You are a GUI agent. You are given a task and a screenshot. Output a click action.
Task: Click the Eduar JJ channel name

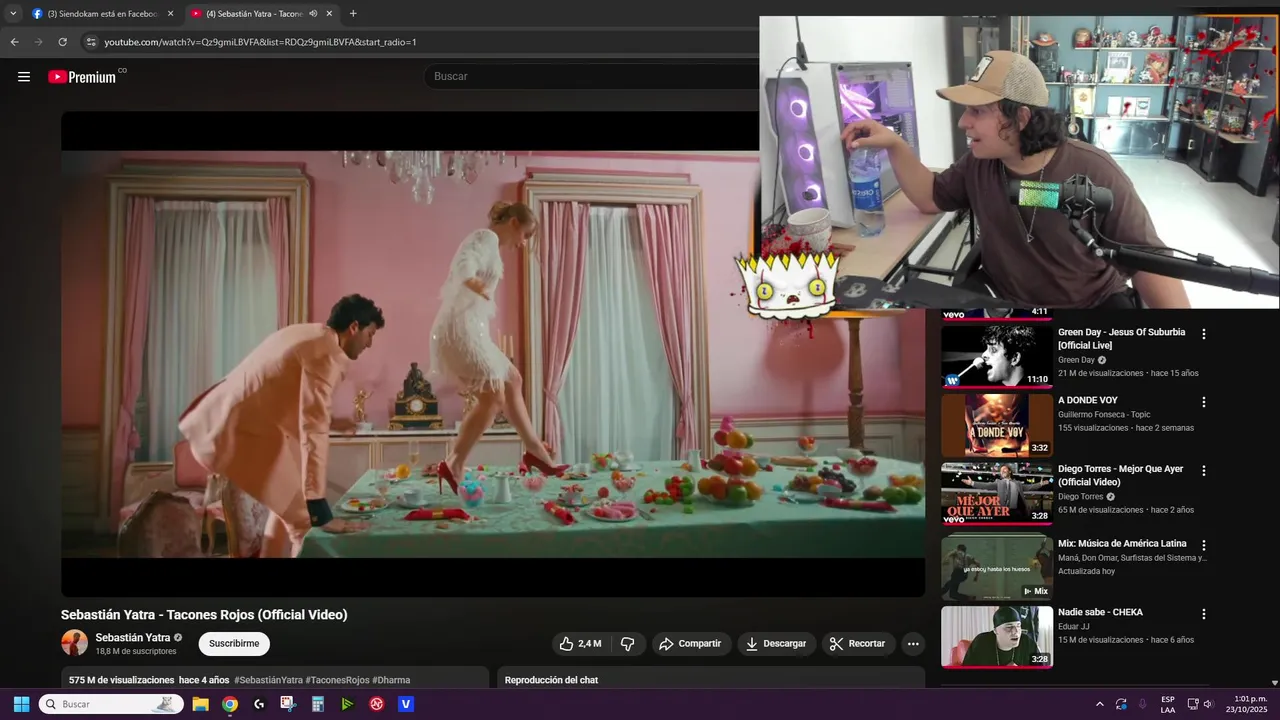(1074, 626)
